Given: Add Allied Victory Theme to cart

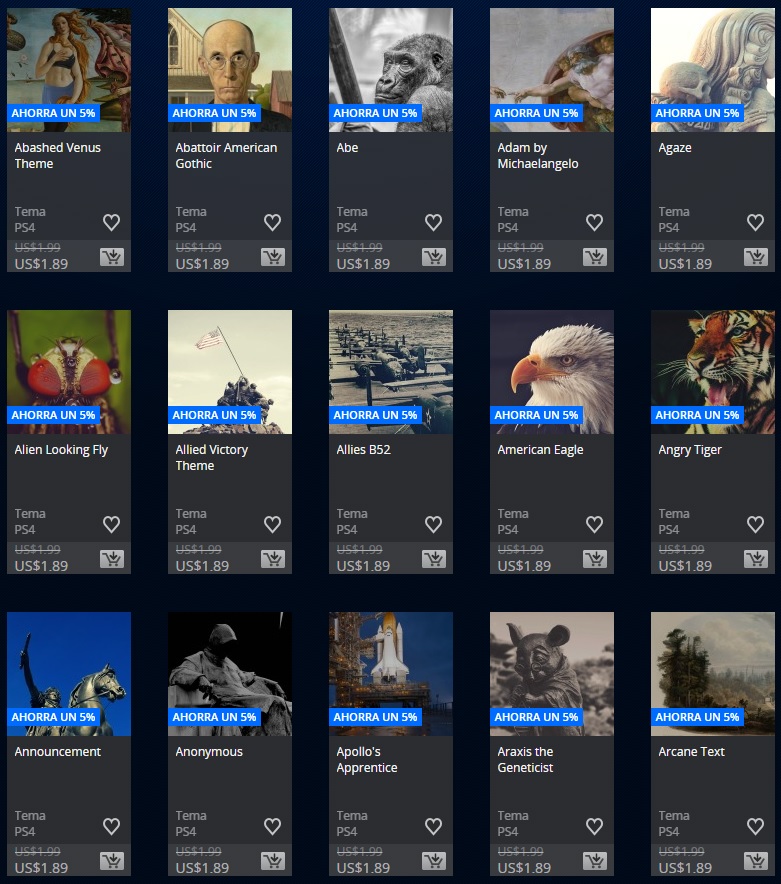Looking at the screenshot, I should [273, 559].
